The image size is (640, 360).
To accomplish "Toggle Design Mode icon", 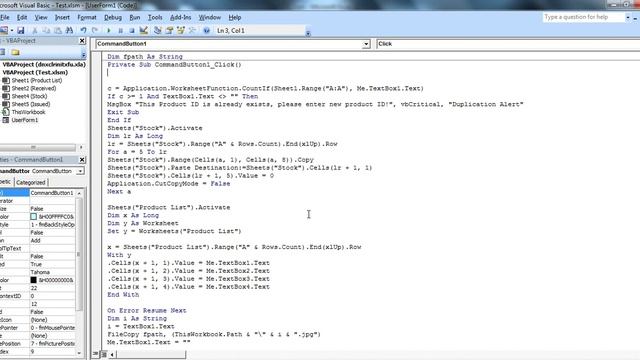I will (x=144, y=30).
